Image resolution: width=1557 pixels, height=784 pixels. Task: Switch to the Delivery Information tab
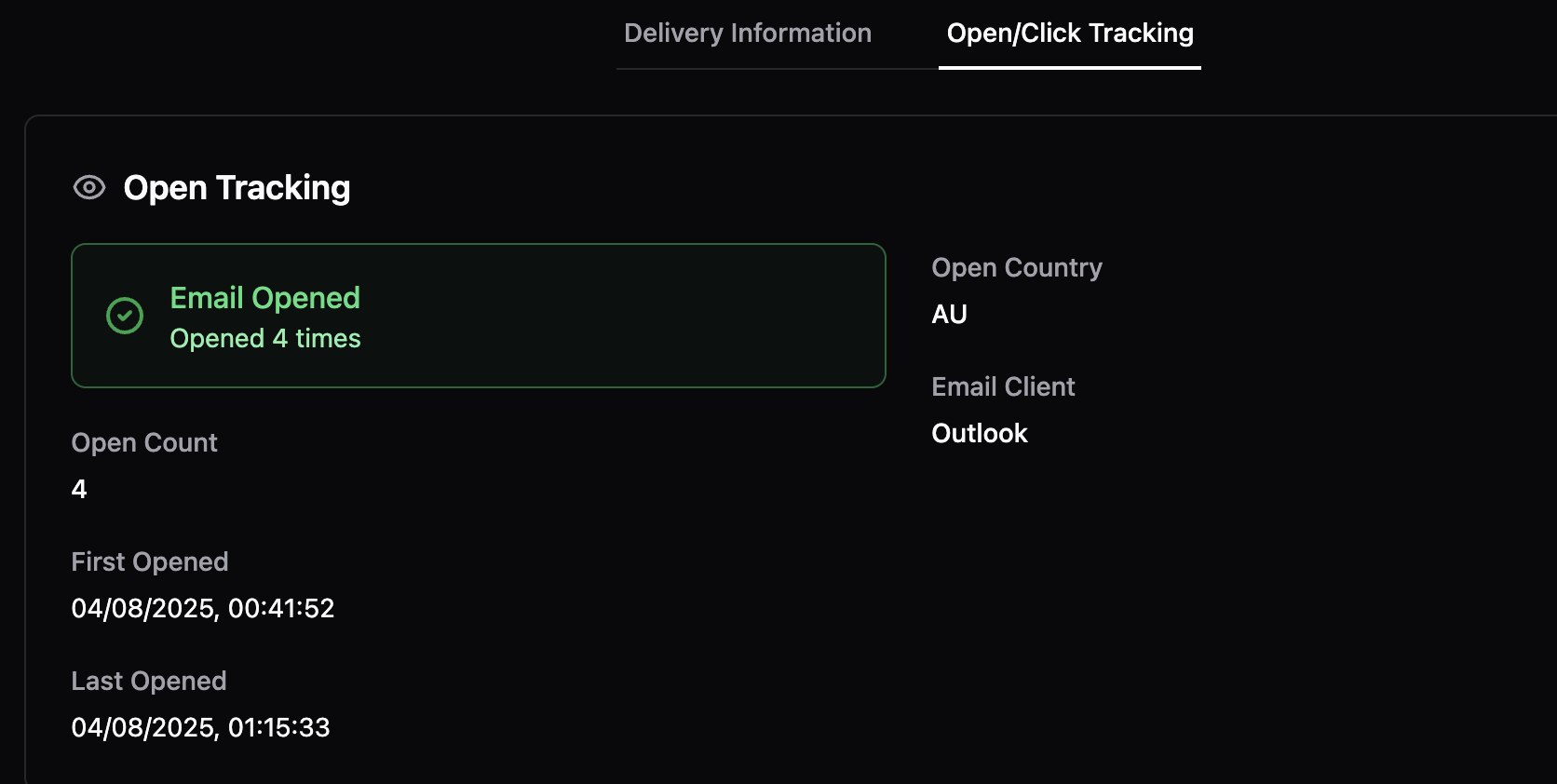[x=748, y=33]
